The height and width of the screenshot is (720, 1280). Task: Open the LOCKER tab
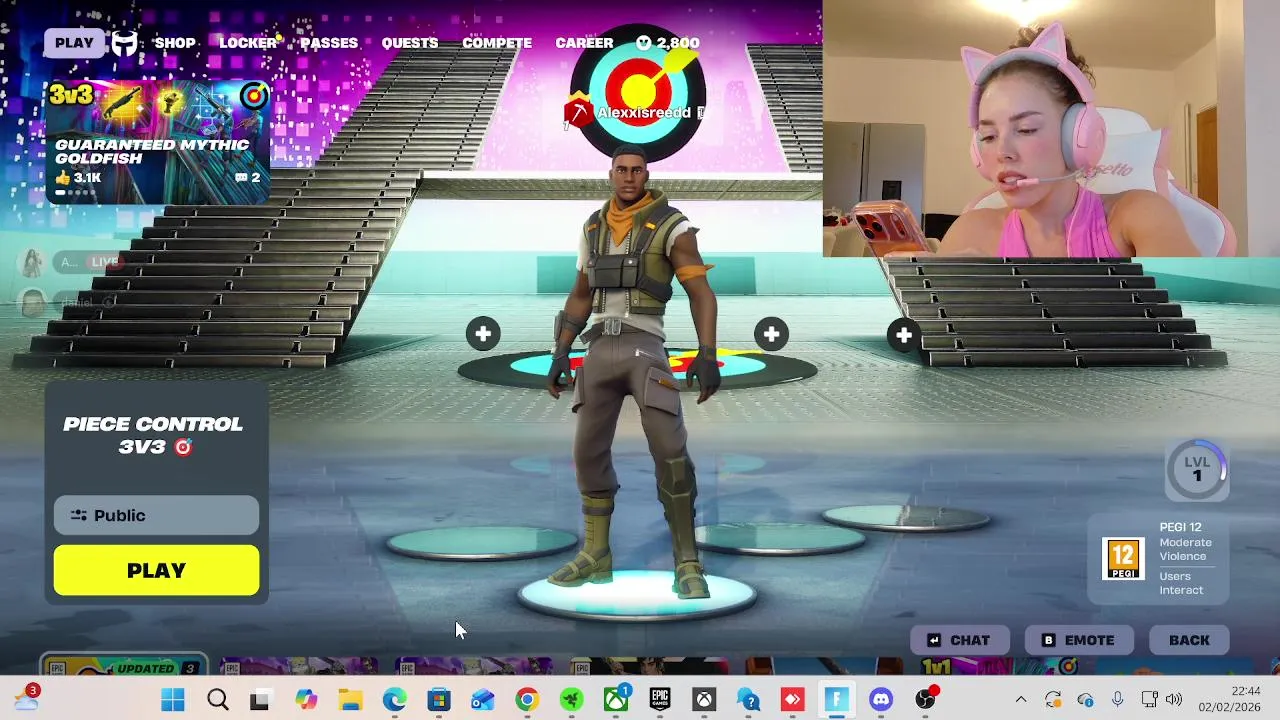pyautogui.click(x=248, y=43)
